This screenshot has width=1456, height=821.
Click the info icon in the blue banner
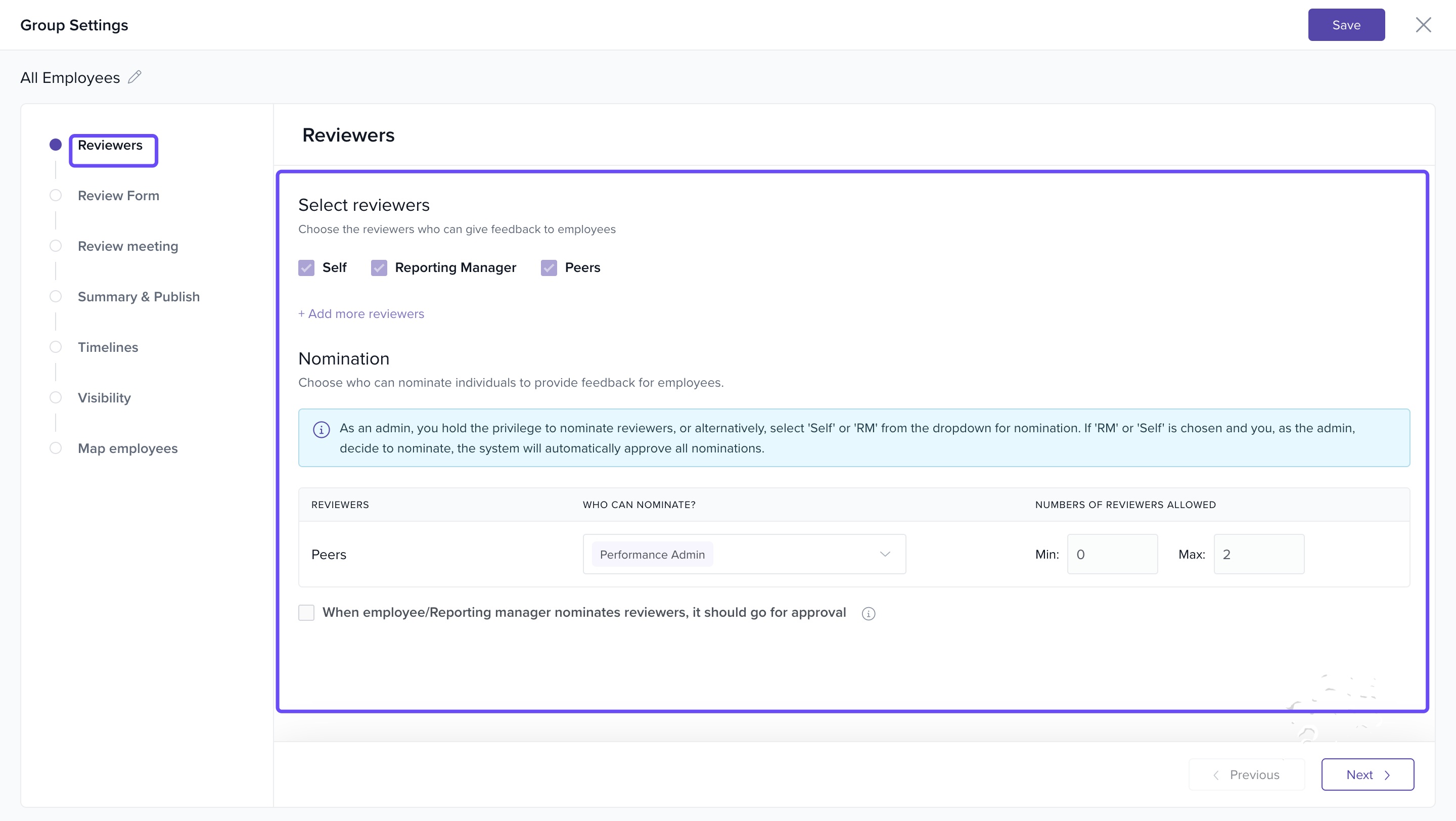[321, 429]
